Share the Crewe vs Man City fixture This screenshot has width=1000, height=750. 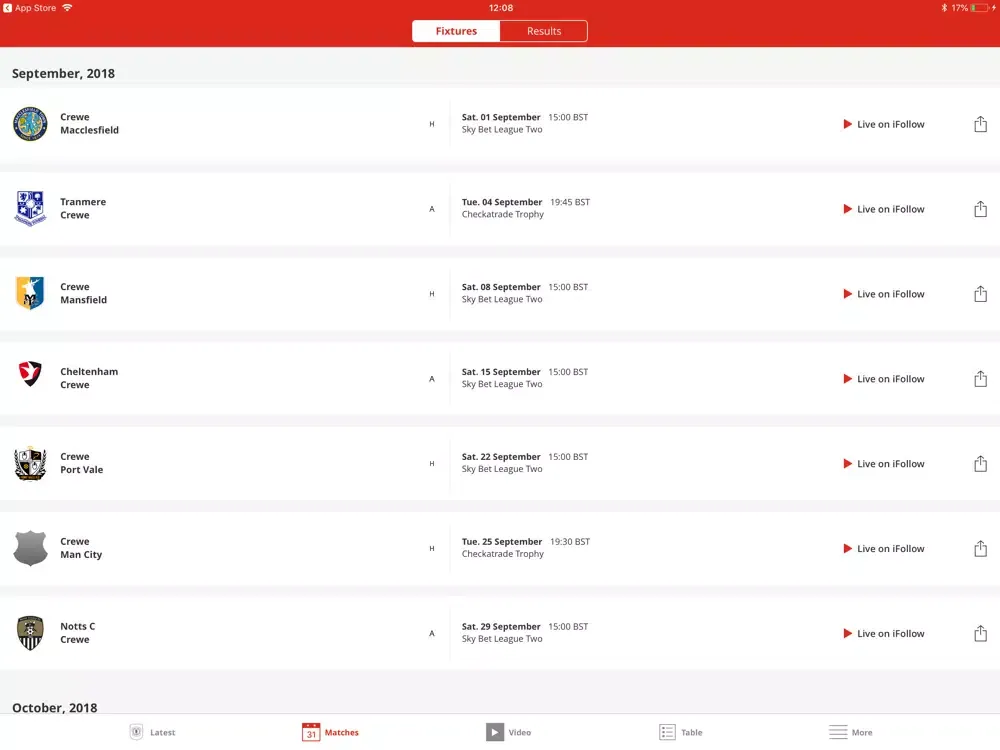coord(980,548)
